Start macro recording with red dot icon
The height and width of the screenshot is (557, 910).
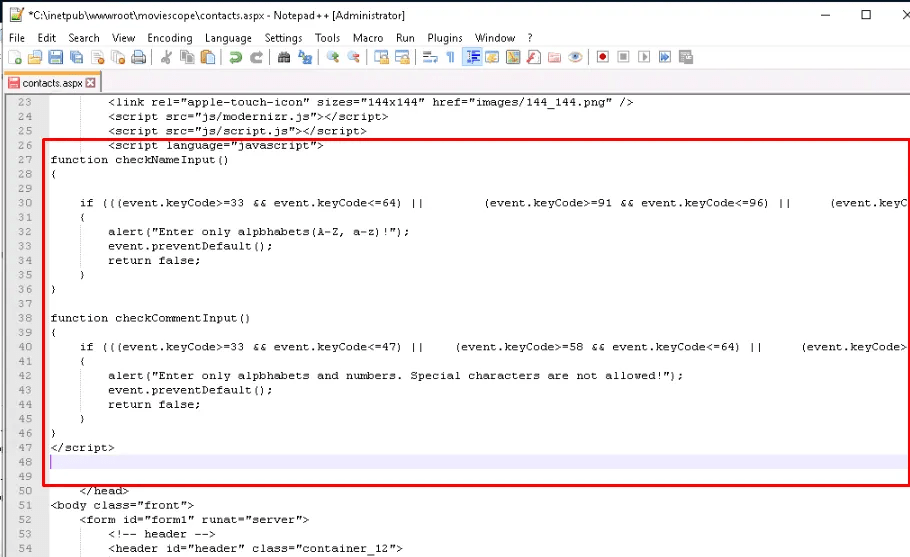[603, 58]
